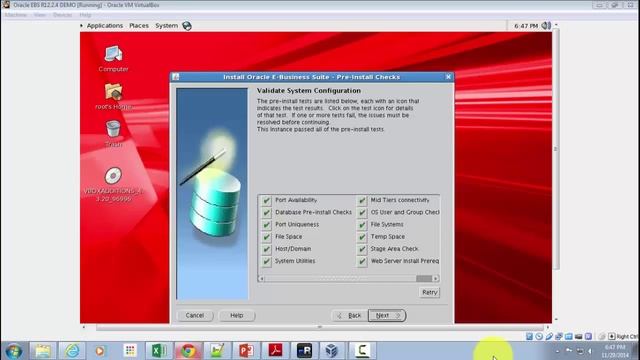The width and height of the screenshot is (640, 360).
Task: Open VirtualBox Machine menu
Action: click(16, 15)
